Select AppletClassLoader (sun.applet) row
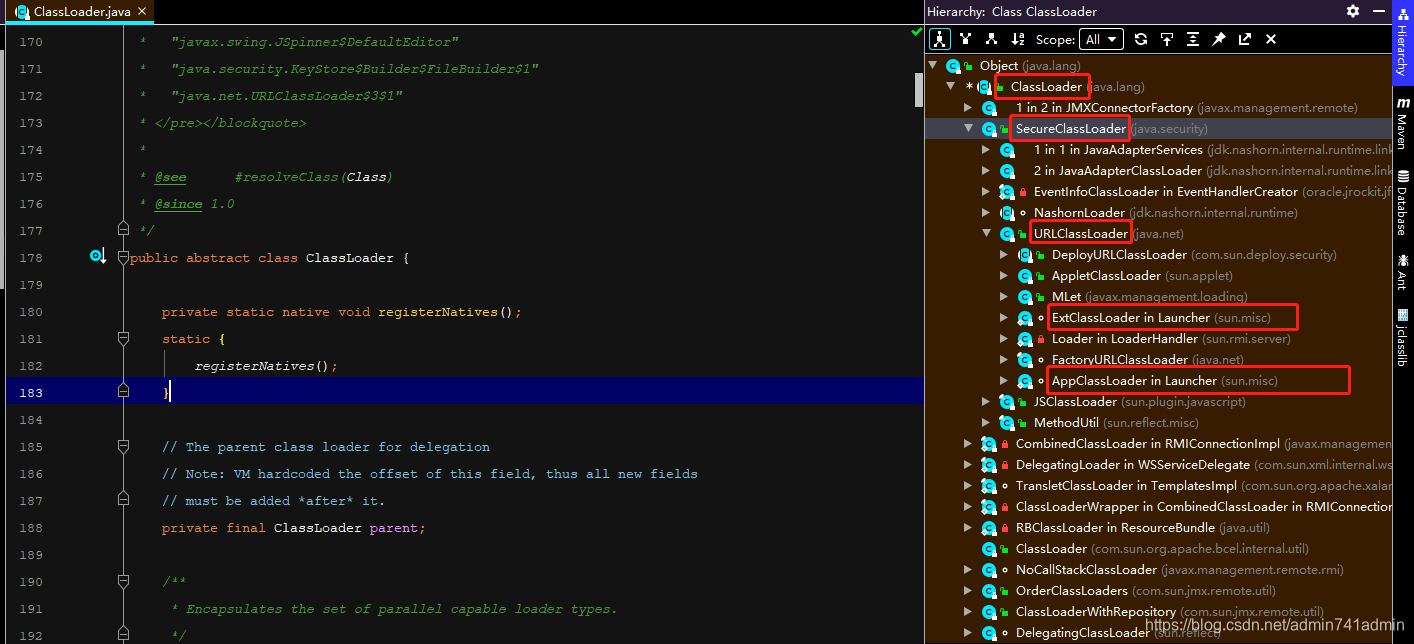The height and width of the screenshot is (644, 1414). pos(1159,275)
